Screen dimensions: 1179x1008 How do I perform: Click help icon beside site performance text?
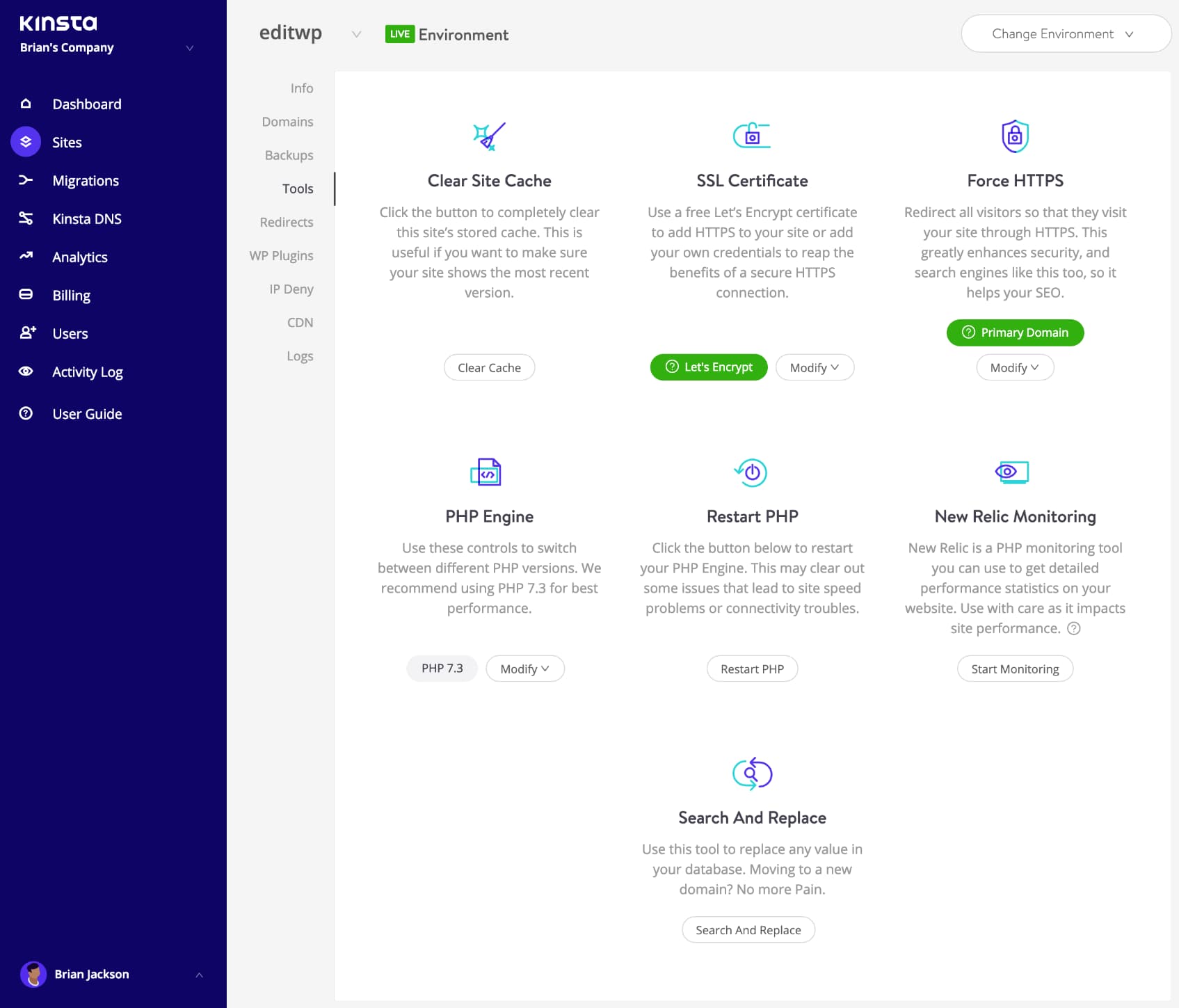[x=1074, y=629]
